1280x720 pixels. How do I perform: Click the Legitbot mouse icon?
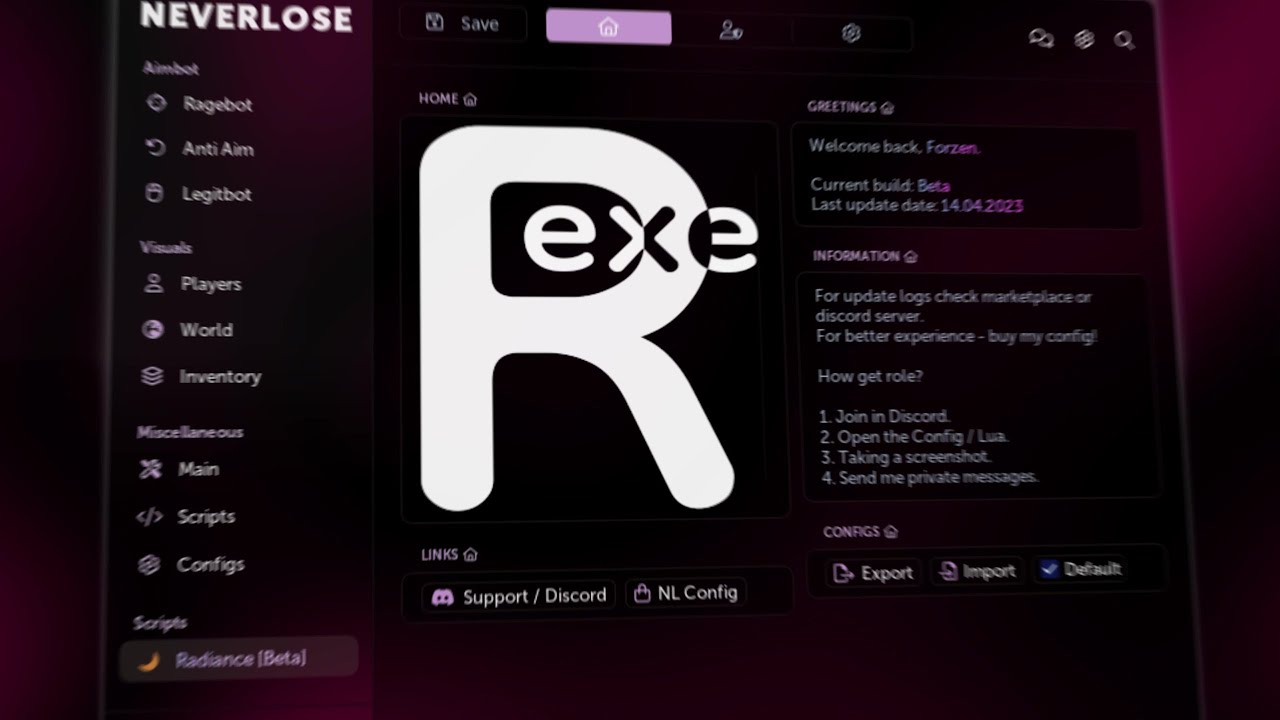pos(154,193)
